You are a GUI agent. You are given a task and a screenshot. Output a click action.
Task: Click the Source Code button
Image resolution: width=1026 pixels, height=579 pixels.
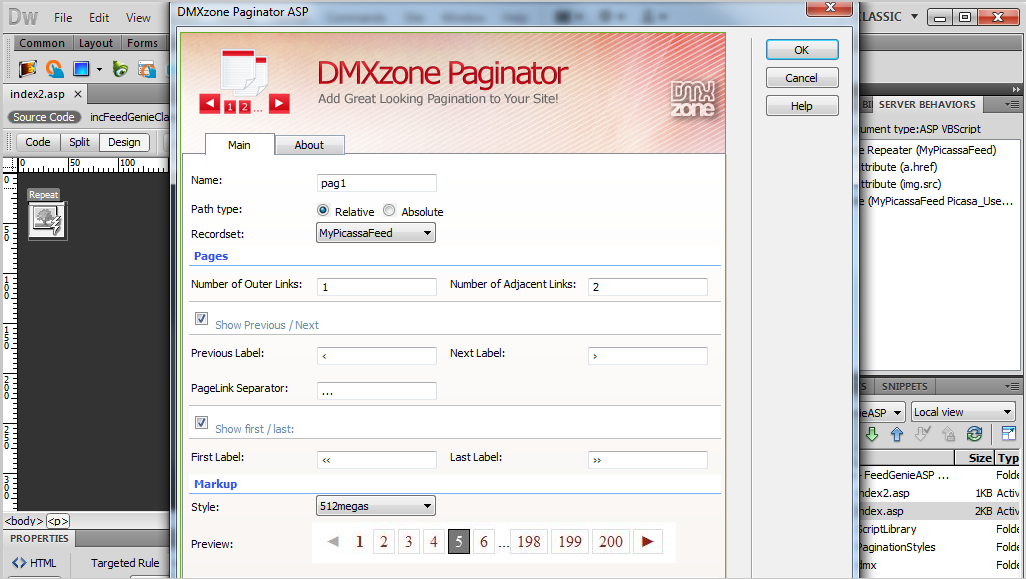[44, 117]
